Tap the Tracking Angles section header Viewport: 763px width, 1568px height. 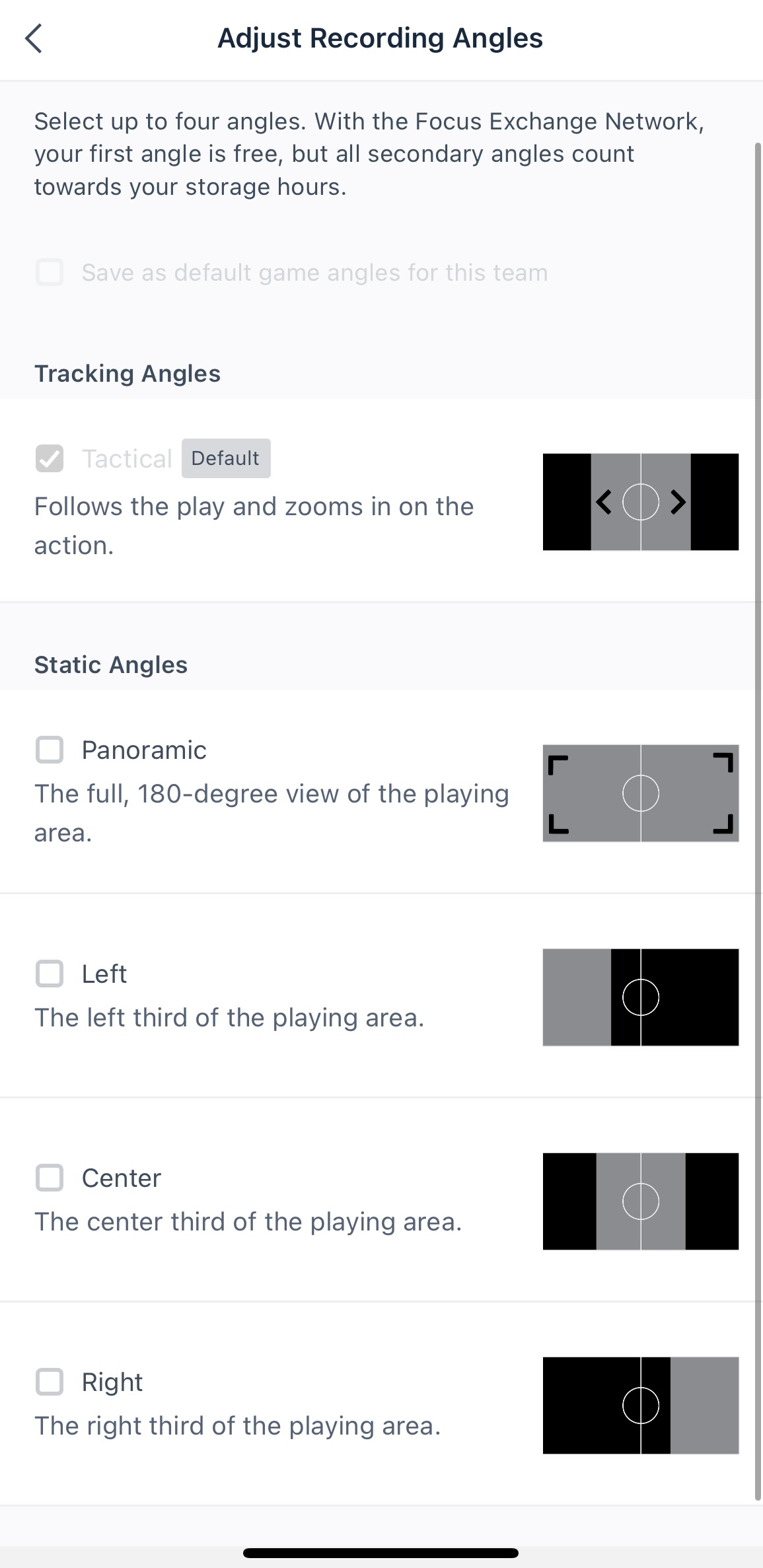click(x=127, y=373)
